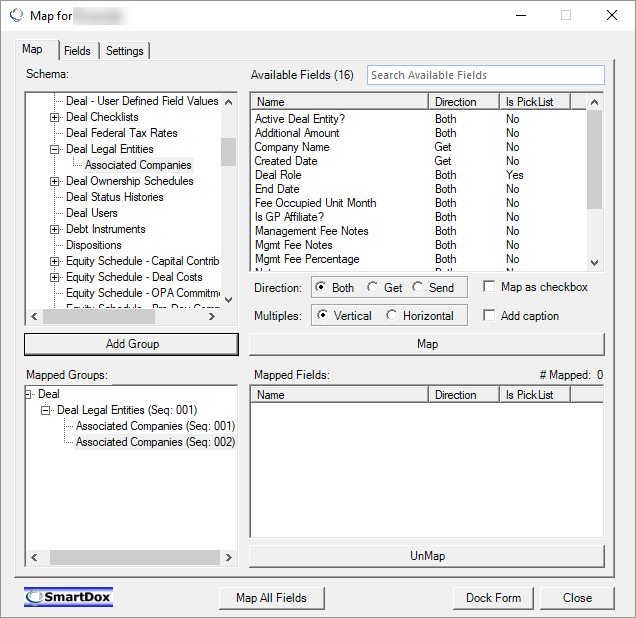The width and height of the screenshot is (636, 618).
Task: Click up arrow of Available Fields scrollbar
Action: click(594, 102)
